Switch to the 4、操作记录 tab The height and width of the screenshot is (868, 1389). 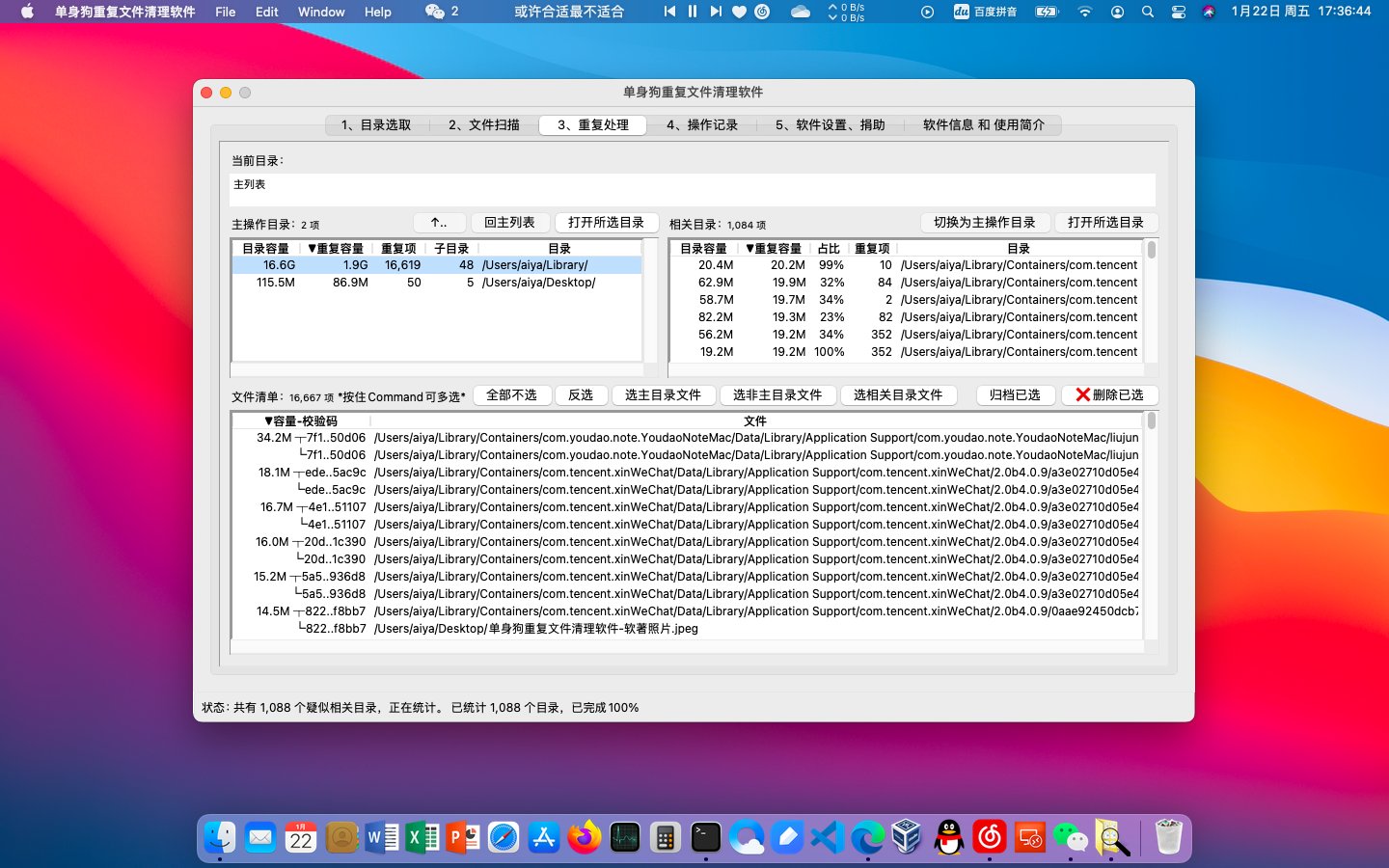click(701, 125)
